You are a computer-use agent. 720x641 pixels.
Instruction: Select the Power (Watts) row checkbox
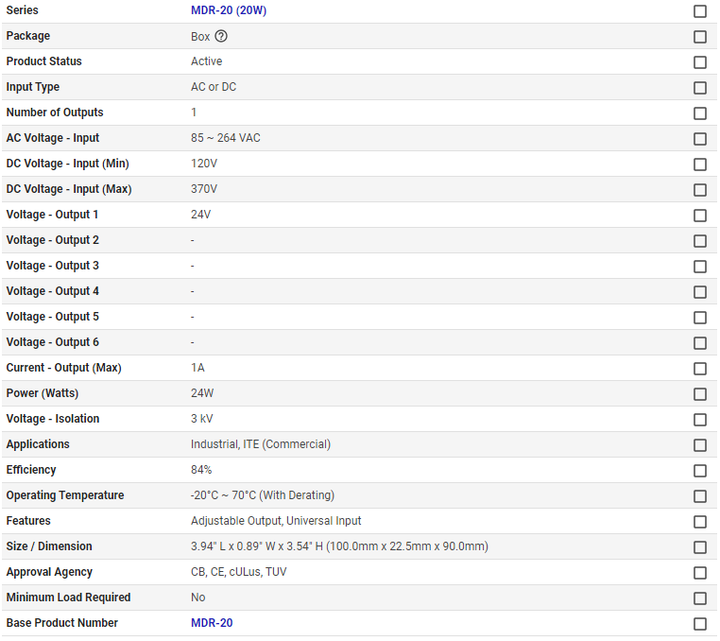tap(700, 394)
